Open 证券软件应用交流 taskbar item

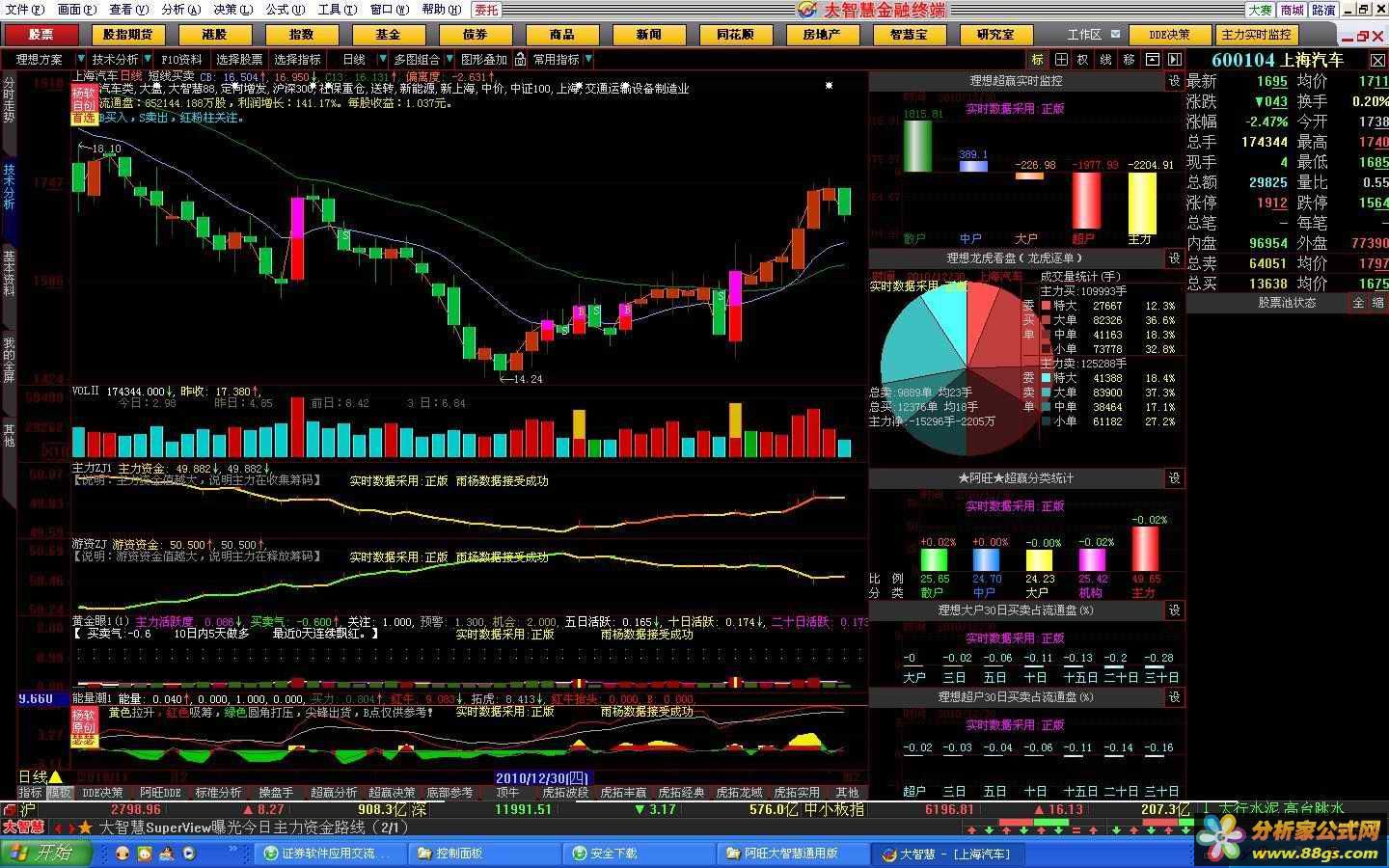(x=332, y=853)
